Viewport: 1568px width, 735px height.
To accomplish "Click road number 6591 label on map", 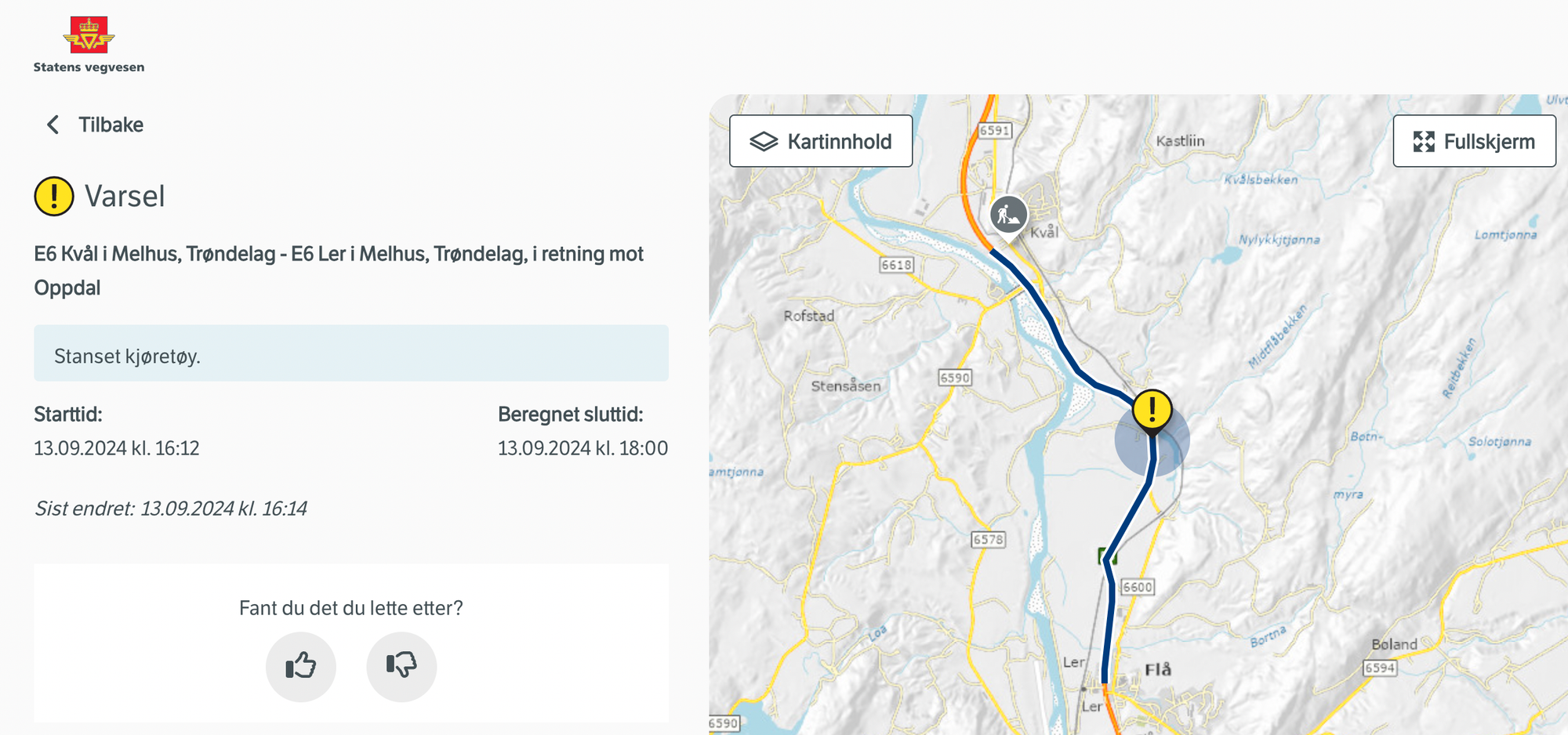I will pyautogui.click(x=994, y=130).
